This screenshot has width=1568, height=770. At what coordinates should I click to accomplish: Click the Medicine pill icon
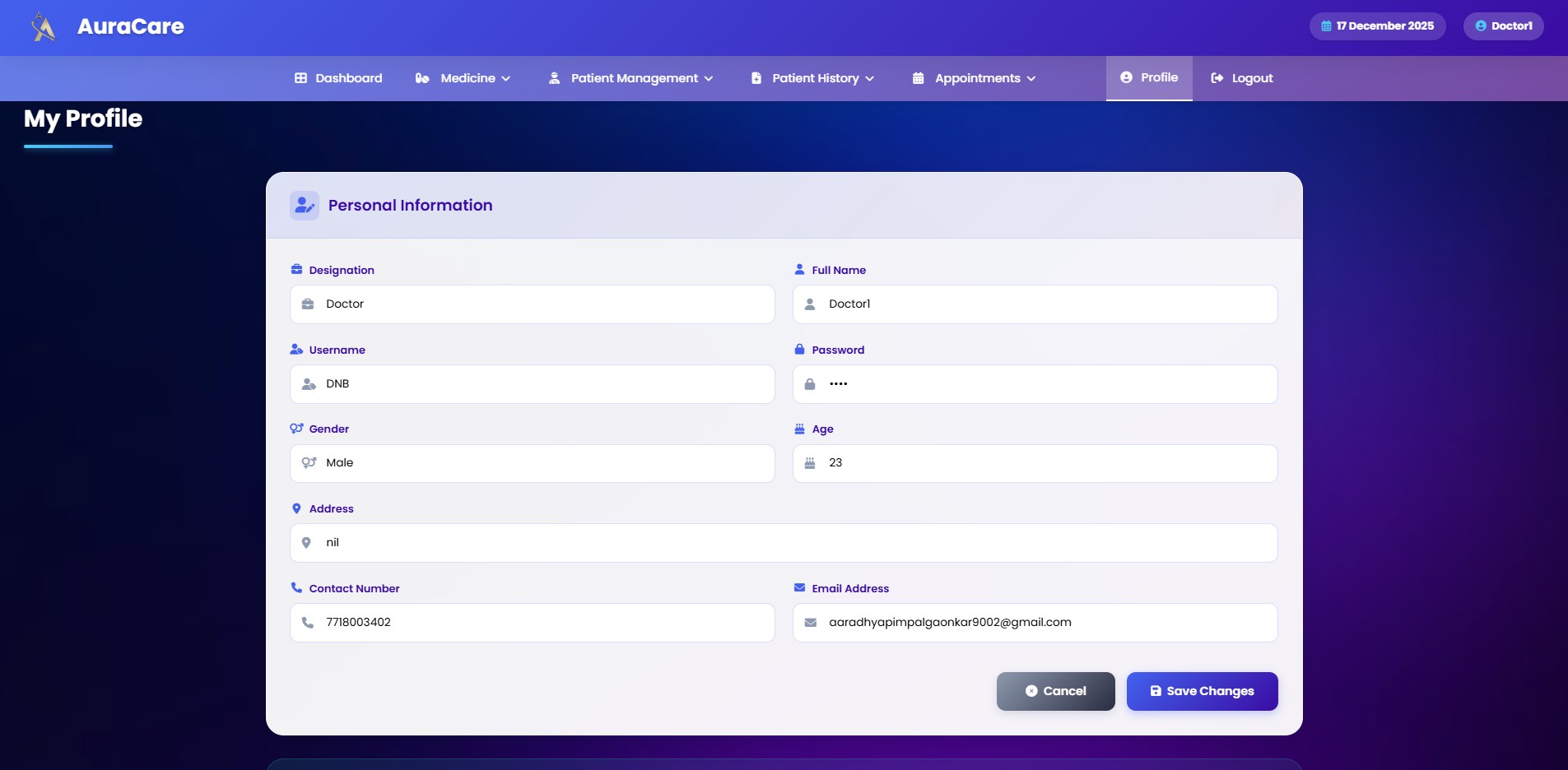tap(423, 77)
